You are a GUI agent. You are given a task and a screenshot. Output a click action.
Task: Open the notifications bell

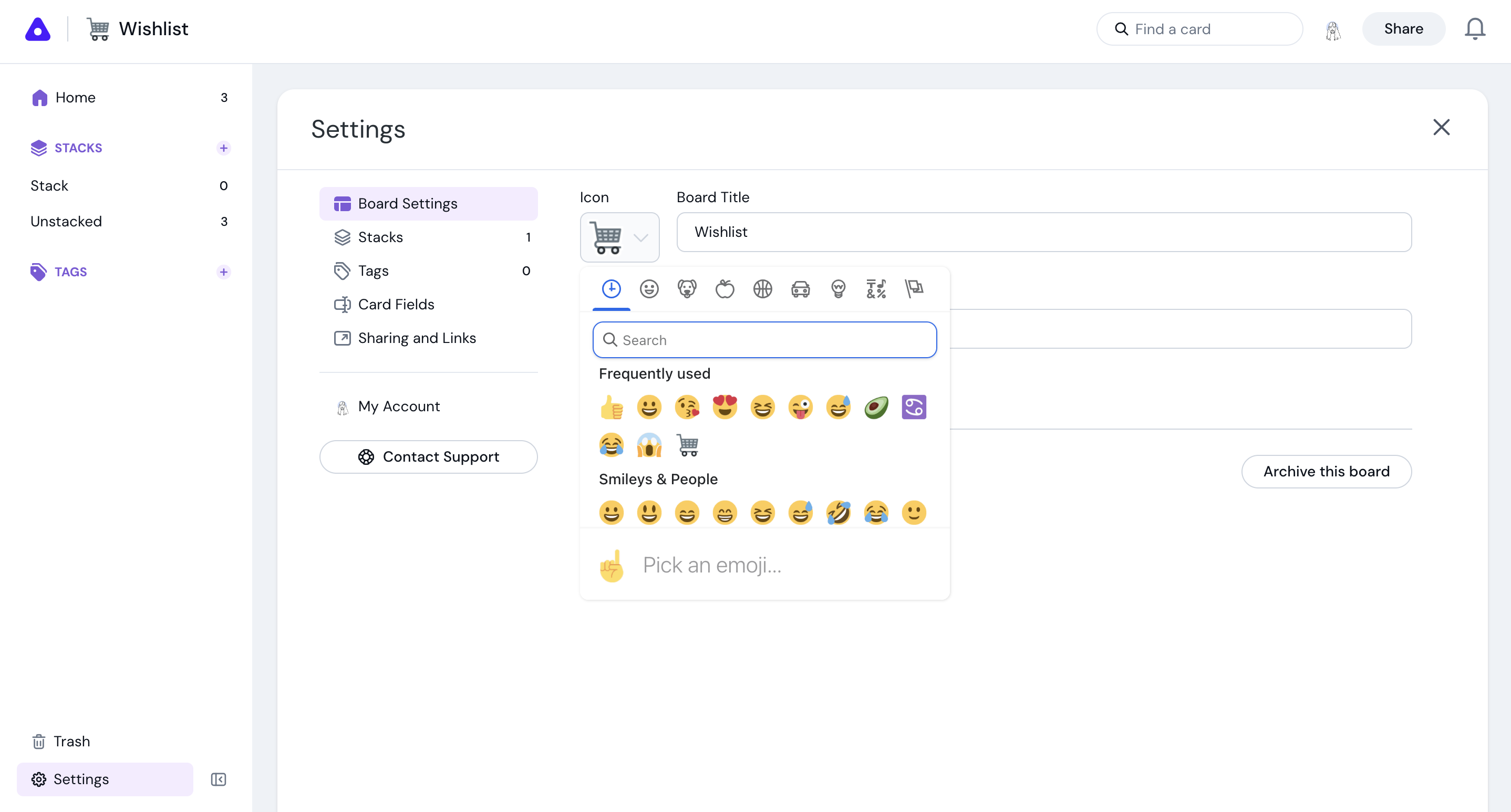coord(1474,29)
